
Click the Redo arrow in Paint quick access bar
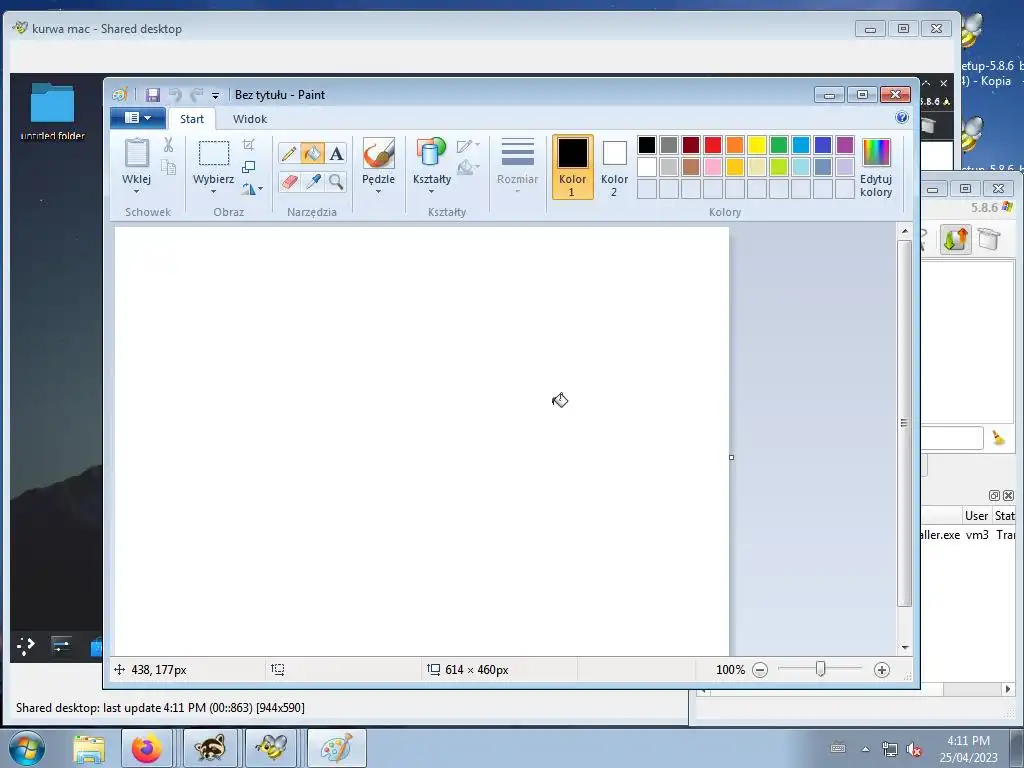(x=196, y=95)
